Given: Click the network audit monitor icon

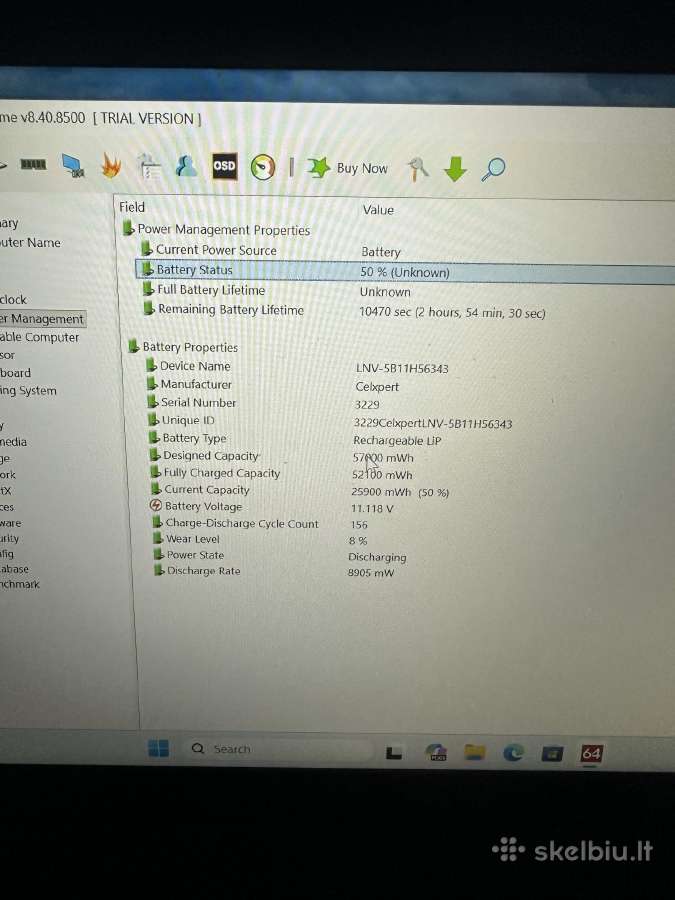Looking at the screenshot, I should (x=73, y=166).
